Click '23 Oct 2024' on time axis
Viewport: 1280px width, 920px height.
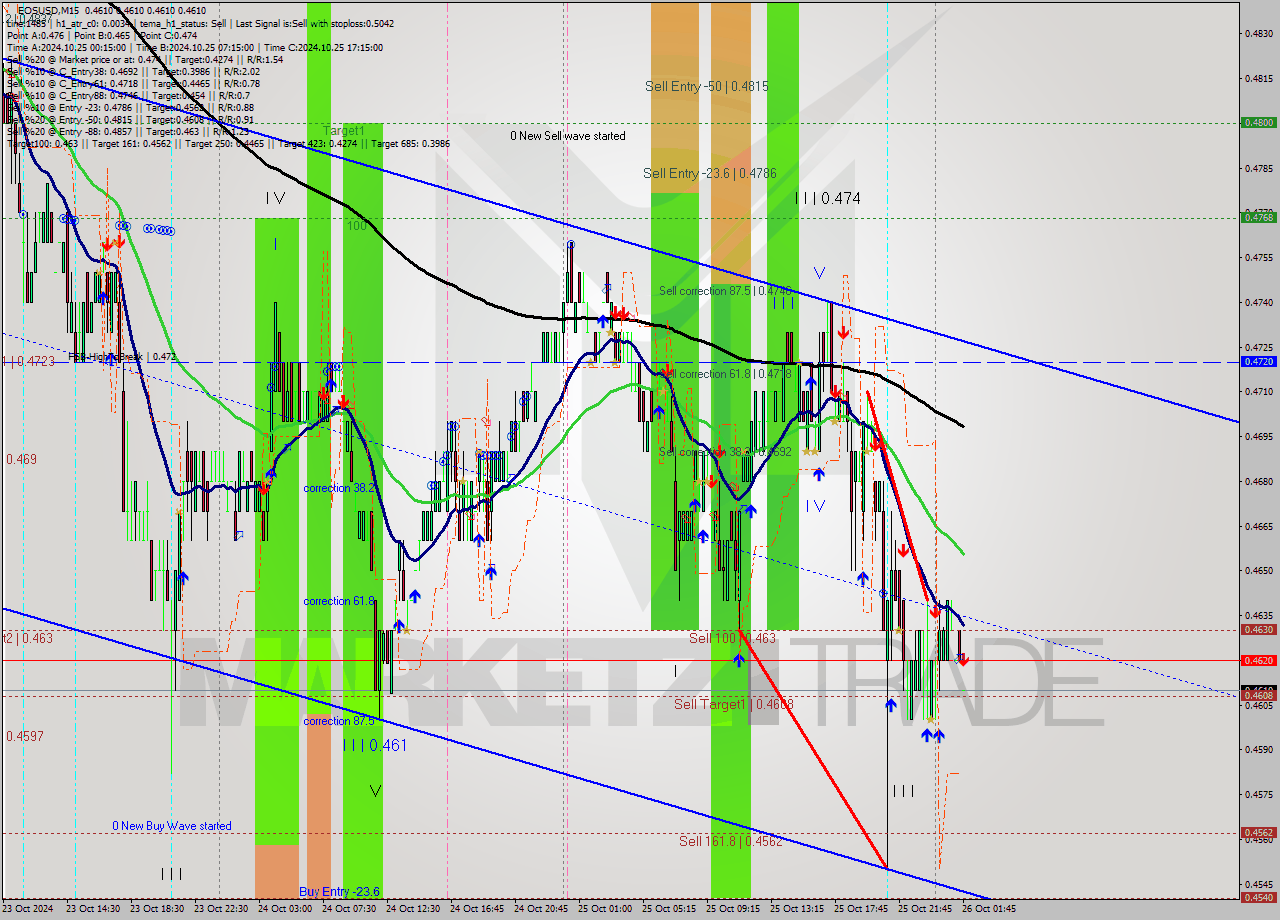[30, 909]
